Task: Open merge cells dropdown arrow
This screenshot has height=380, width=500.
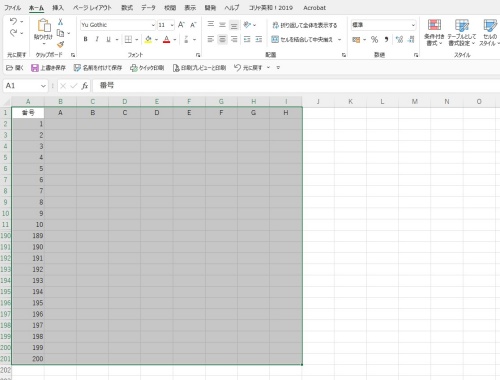Action: [x=339, y=39]
